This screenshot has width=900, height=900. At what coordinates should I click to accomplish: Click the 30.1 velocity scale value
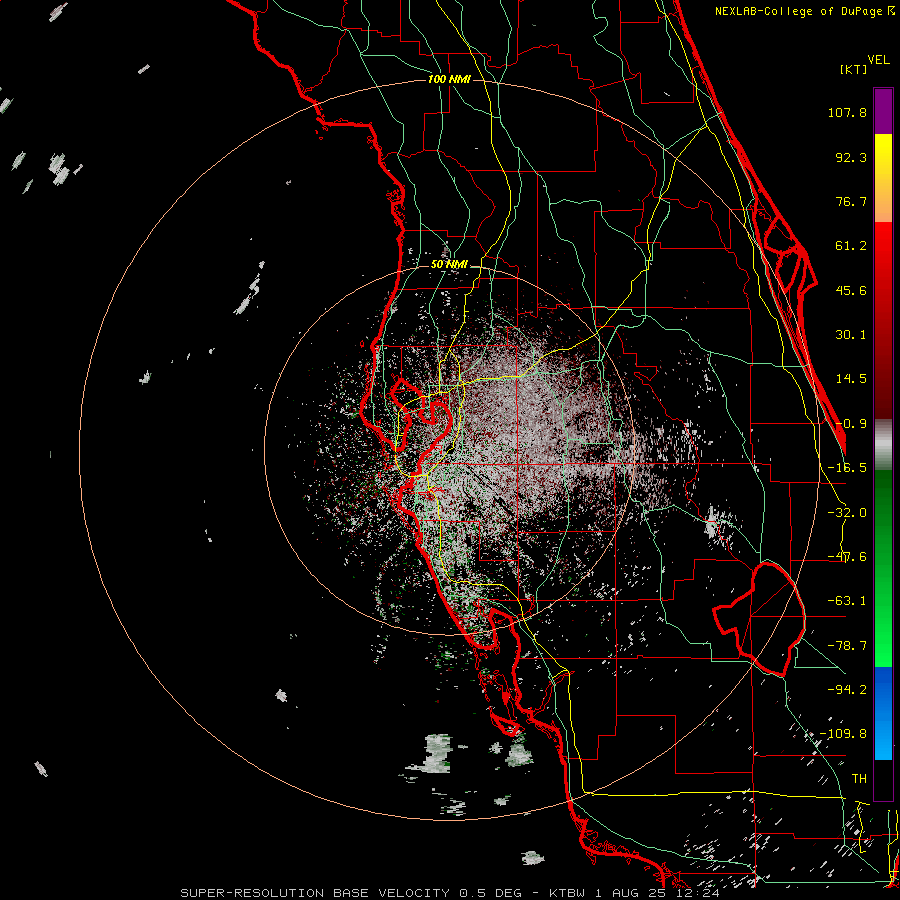[851, 335]
